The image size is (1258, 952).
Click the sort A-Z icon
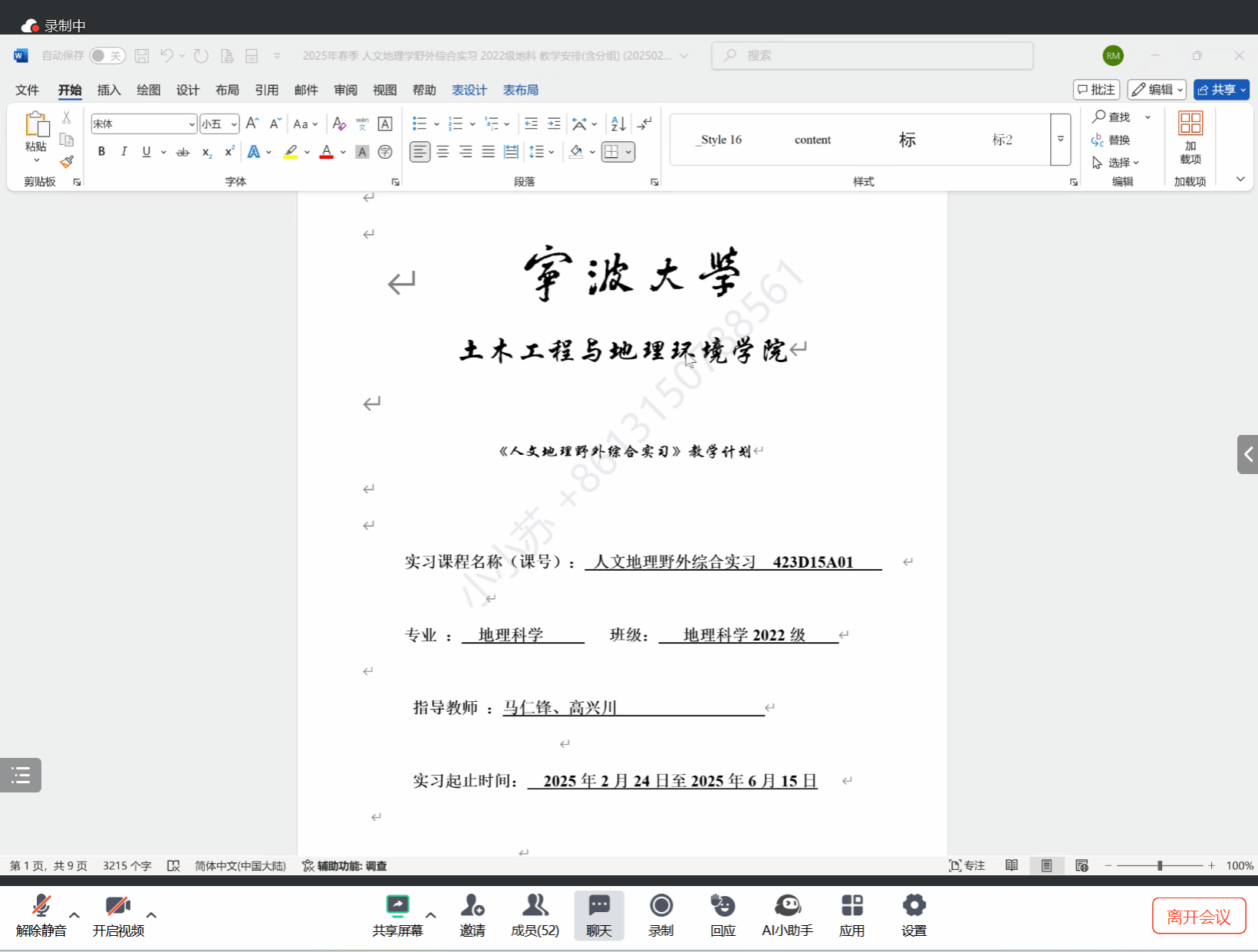click(x=618, y=124)
